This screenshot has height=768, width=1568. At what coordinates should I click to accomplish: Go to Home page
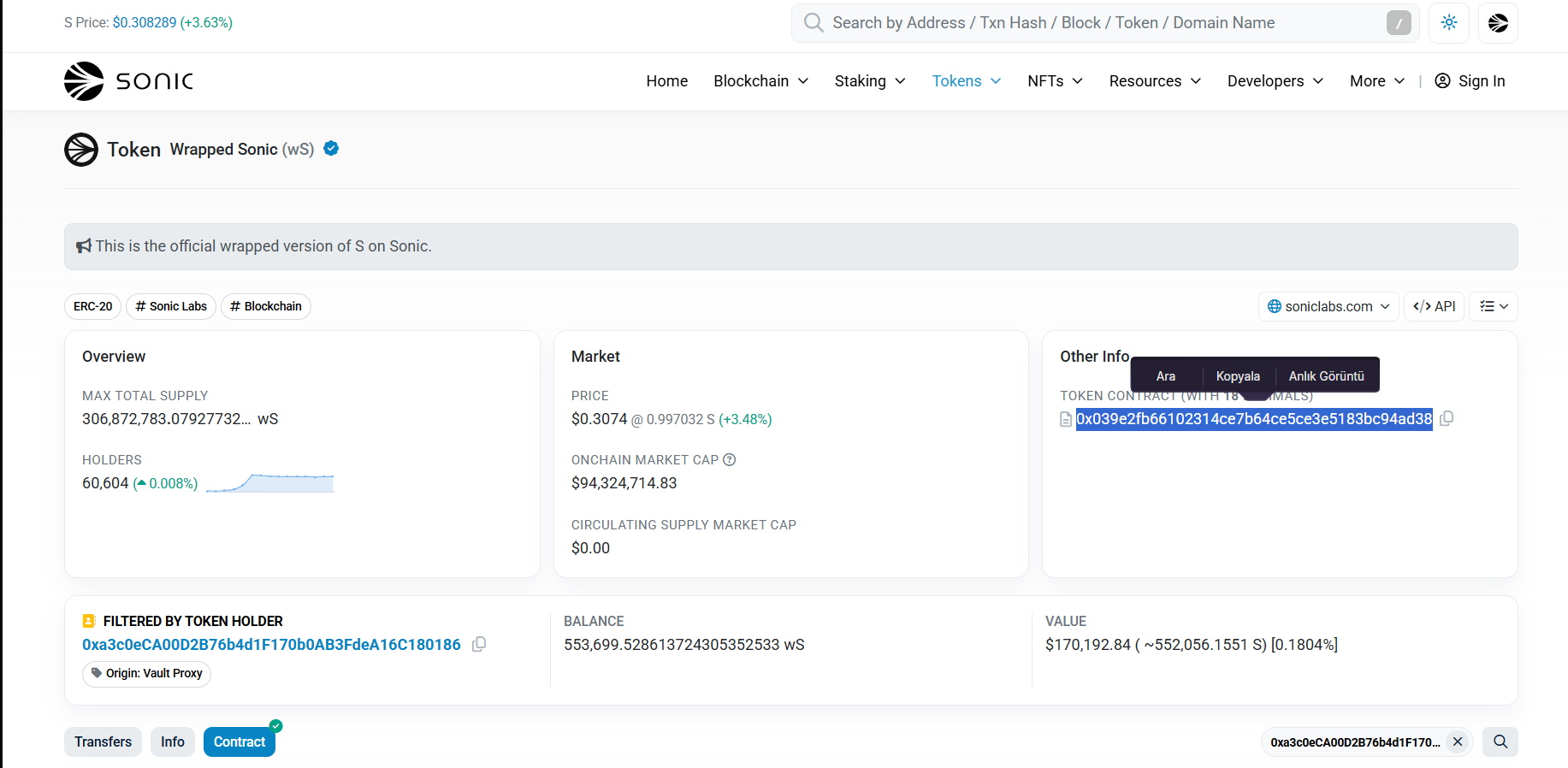pos(667,81)
